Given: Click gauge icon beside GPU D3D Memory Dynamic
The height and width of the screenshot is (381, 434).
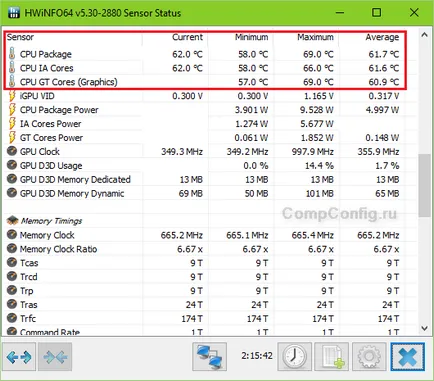Looking at the screenshot, I should pos(12,193).
